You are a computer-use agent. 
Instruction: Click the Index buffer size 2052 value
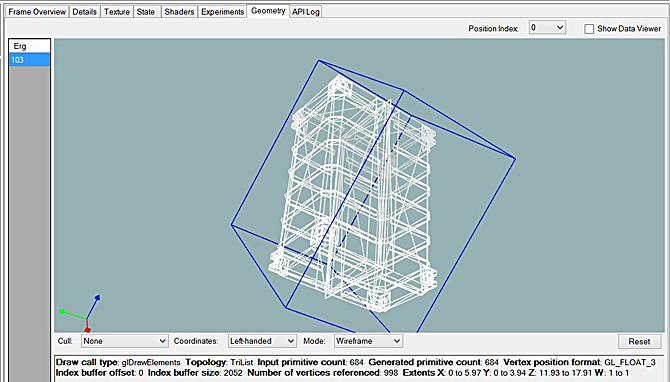pyautogui.click(x=232, y=373)
